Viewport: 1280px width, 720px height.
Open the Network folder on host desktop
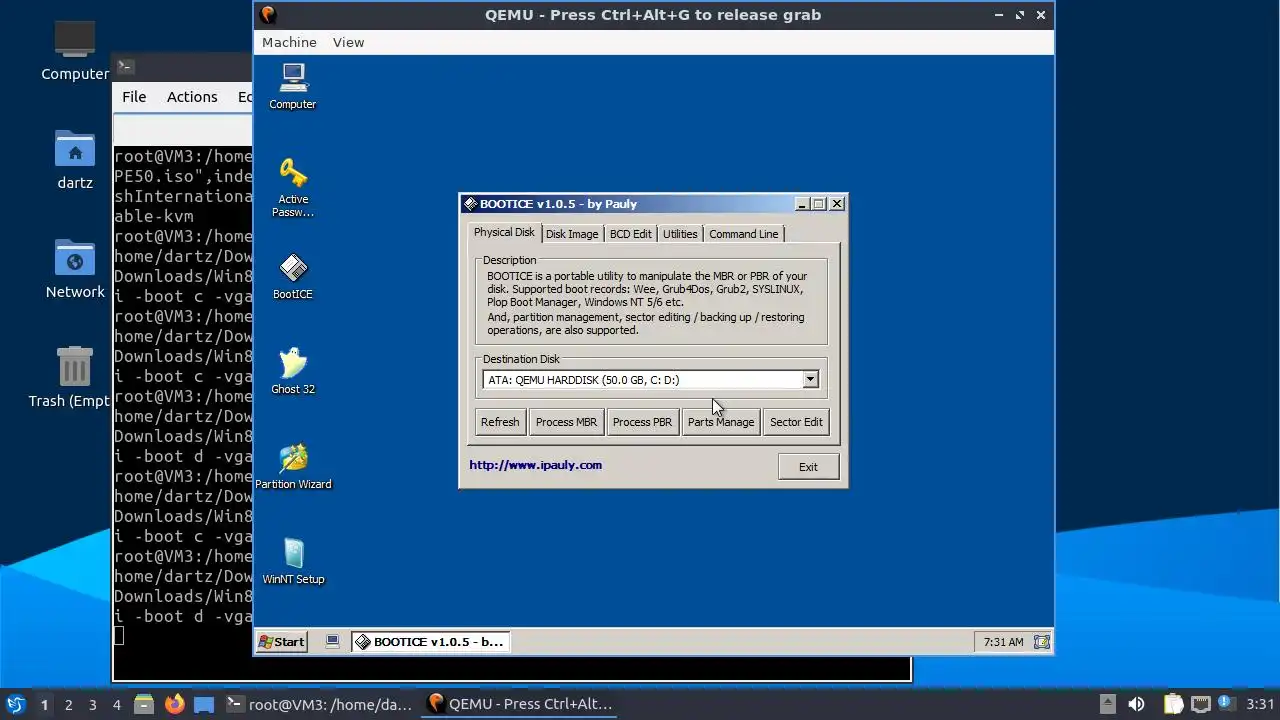pos(75,269)
